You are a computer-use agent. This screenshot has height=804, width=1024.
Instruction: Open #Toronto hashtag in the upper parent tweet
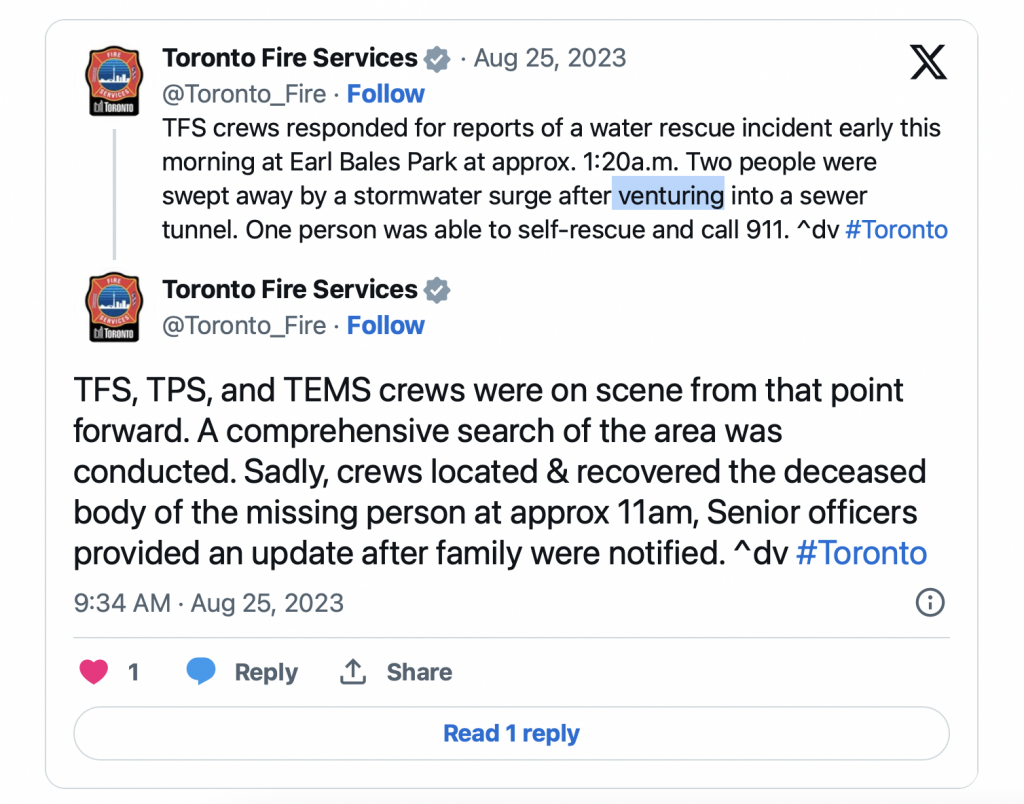tap(896, 230)
